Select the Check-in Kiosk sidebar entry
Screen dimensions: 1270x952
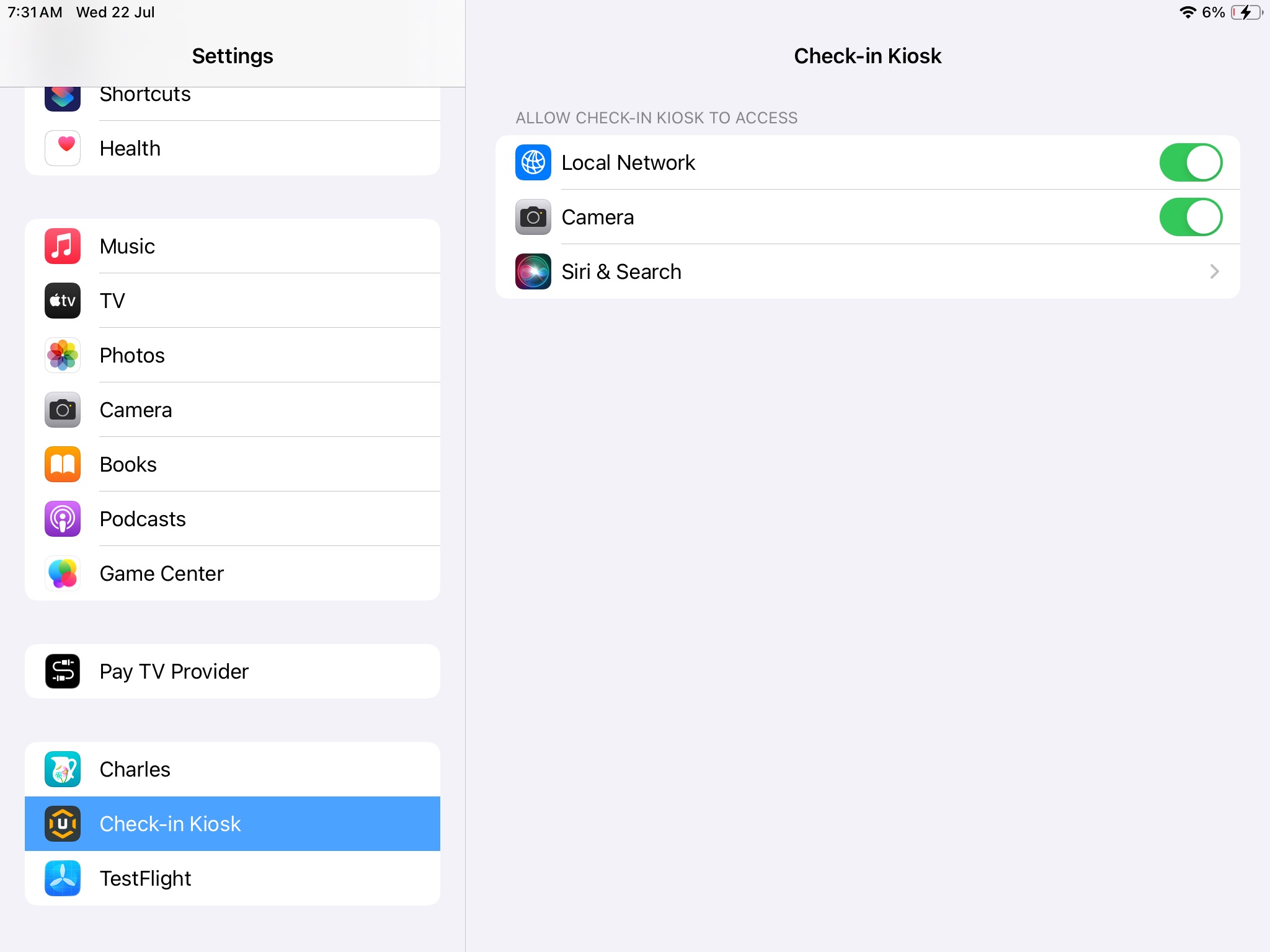coord(233,824)
